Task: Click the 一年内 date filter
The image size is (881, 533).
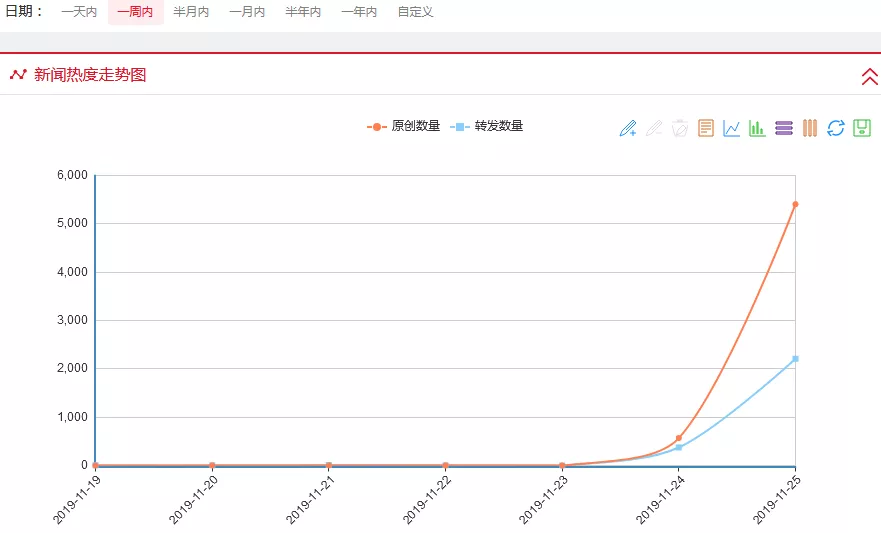Action: pos(360,12)
